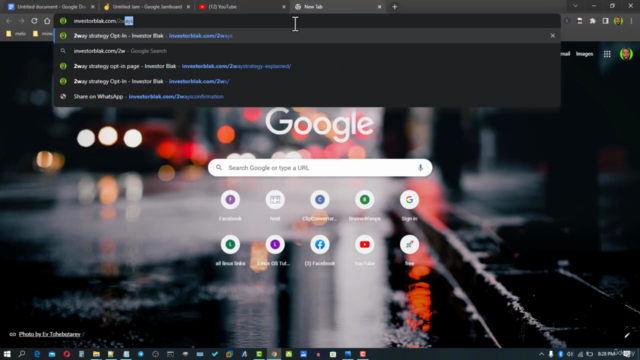Screen dimensions: 640x360
Task: Toggle the Chrome side panel icon
Action: tap(605, 21)
